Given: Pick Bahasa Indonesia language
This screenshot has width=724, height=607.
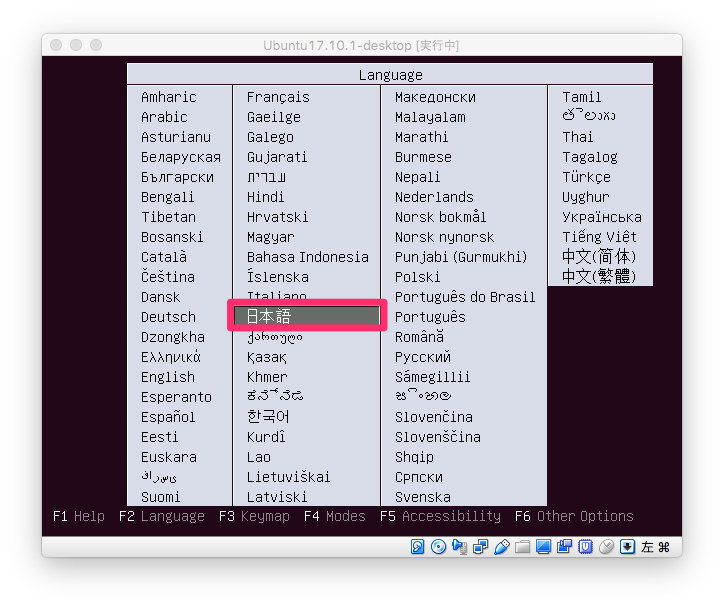Looking at the screenshot, I should 308,257.
